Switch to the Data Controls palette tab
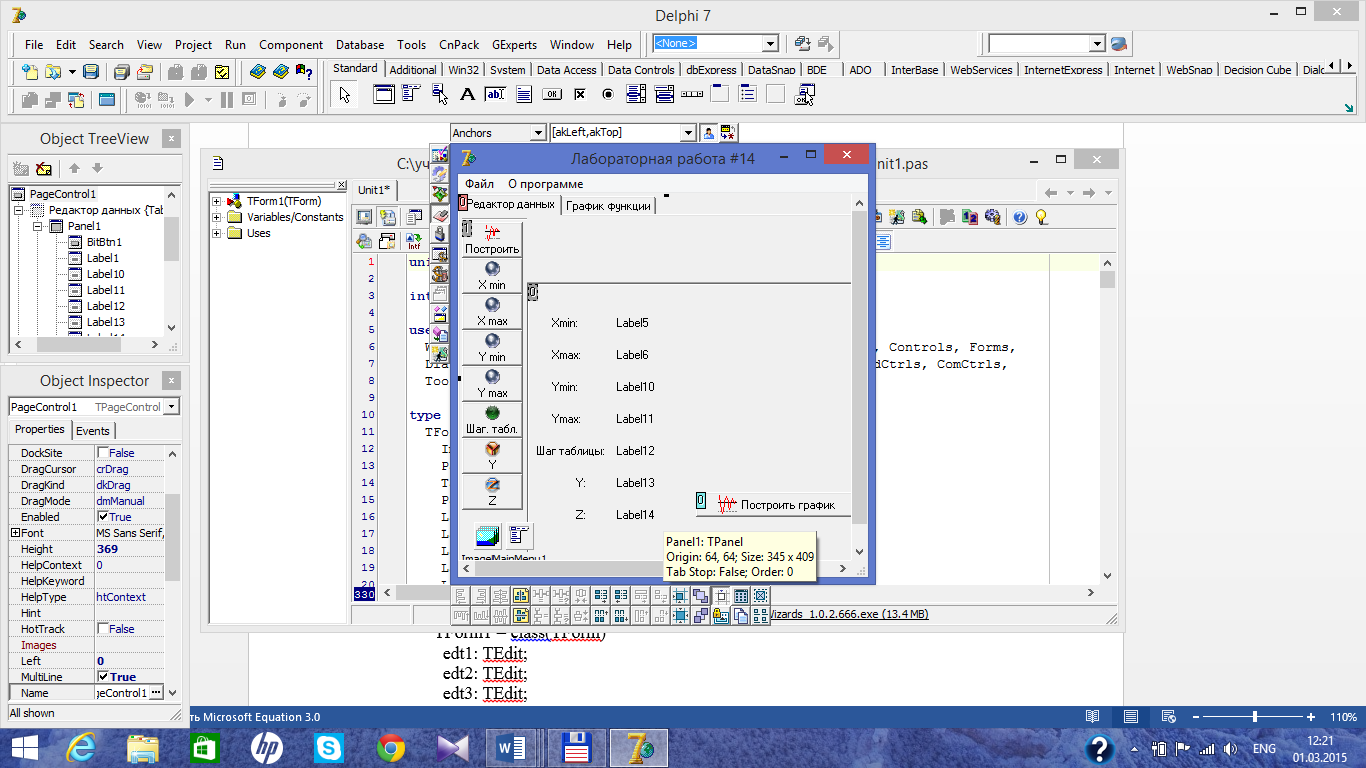 tap(641, 70)
